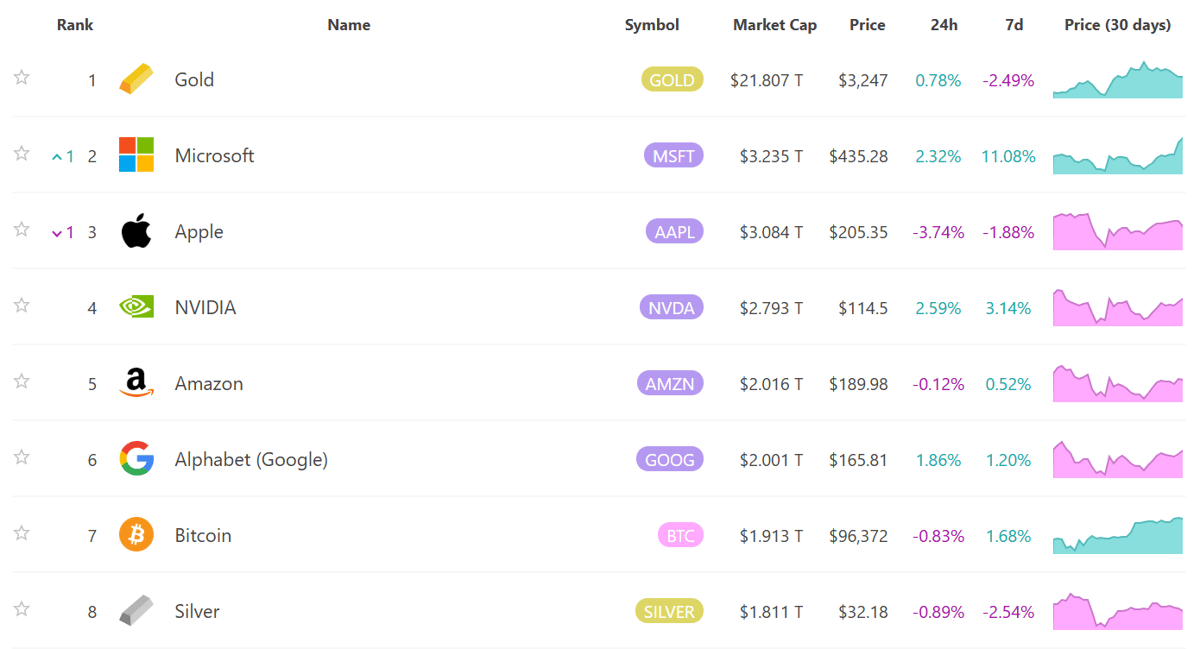Click the purple AAPL symbol badge
Screen dimensions: 1200x649
(674, 232)
